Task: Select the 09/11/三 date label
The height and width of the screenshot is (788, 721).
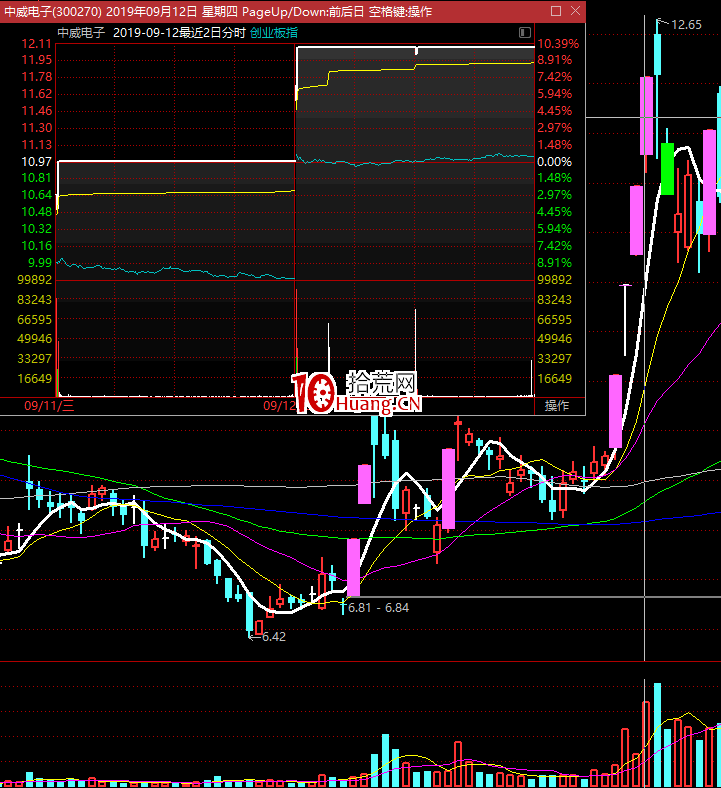Action: click(x=49, y=406)
